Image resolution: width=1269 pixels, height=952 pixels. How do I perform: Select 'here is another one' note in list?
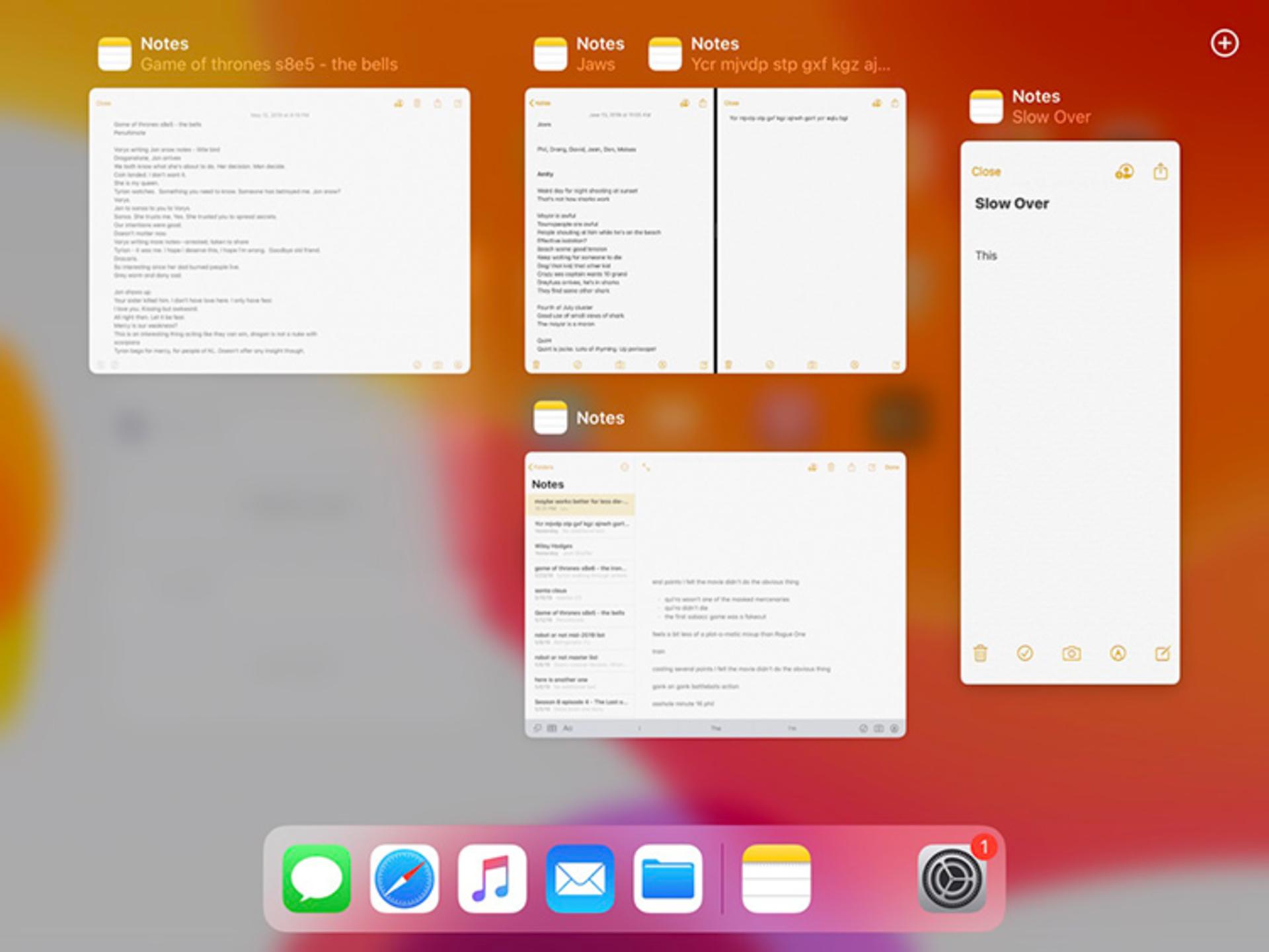[x=581, y=683]
